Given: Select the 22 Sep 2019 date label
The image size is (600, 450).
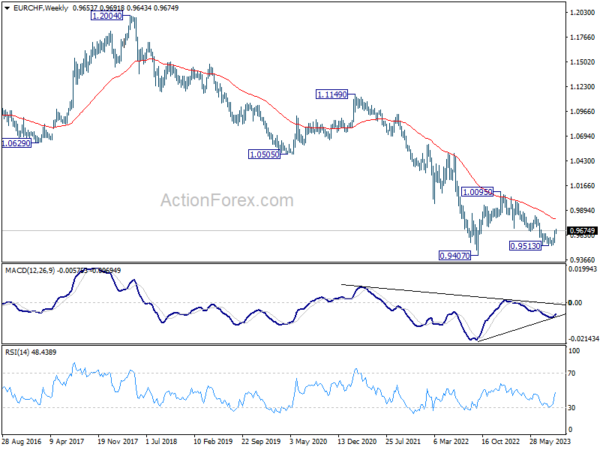Looking at the screenshot, I should (261, 441).
